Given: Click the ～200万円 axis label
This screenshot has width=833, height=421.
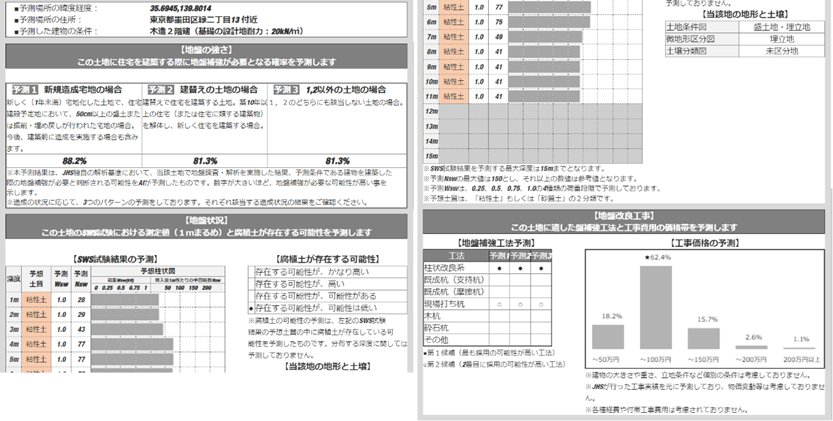Looking at the screenshot, I should pos(752,359).
